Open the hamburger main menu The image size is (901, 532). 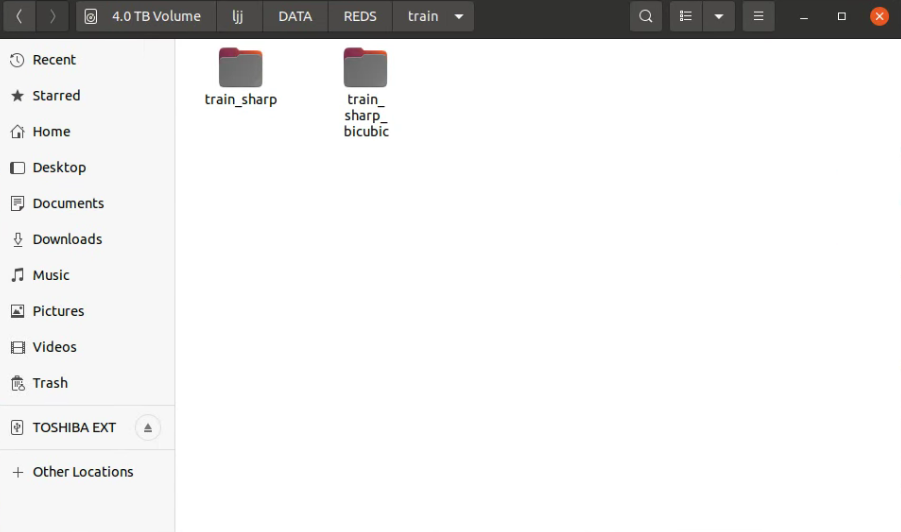(758, 16)
